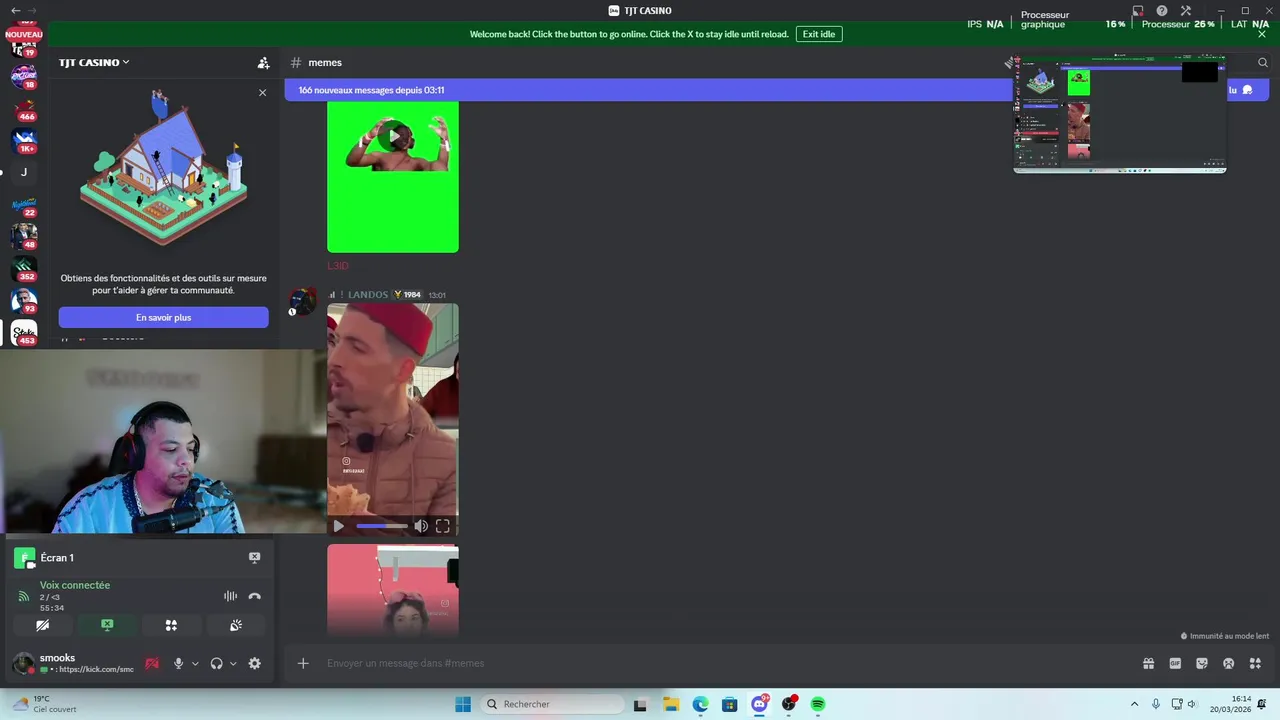Open the pink video thumbnail below
Viewport: 1280px width, 720px height.
(393, 590)
